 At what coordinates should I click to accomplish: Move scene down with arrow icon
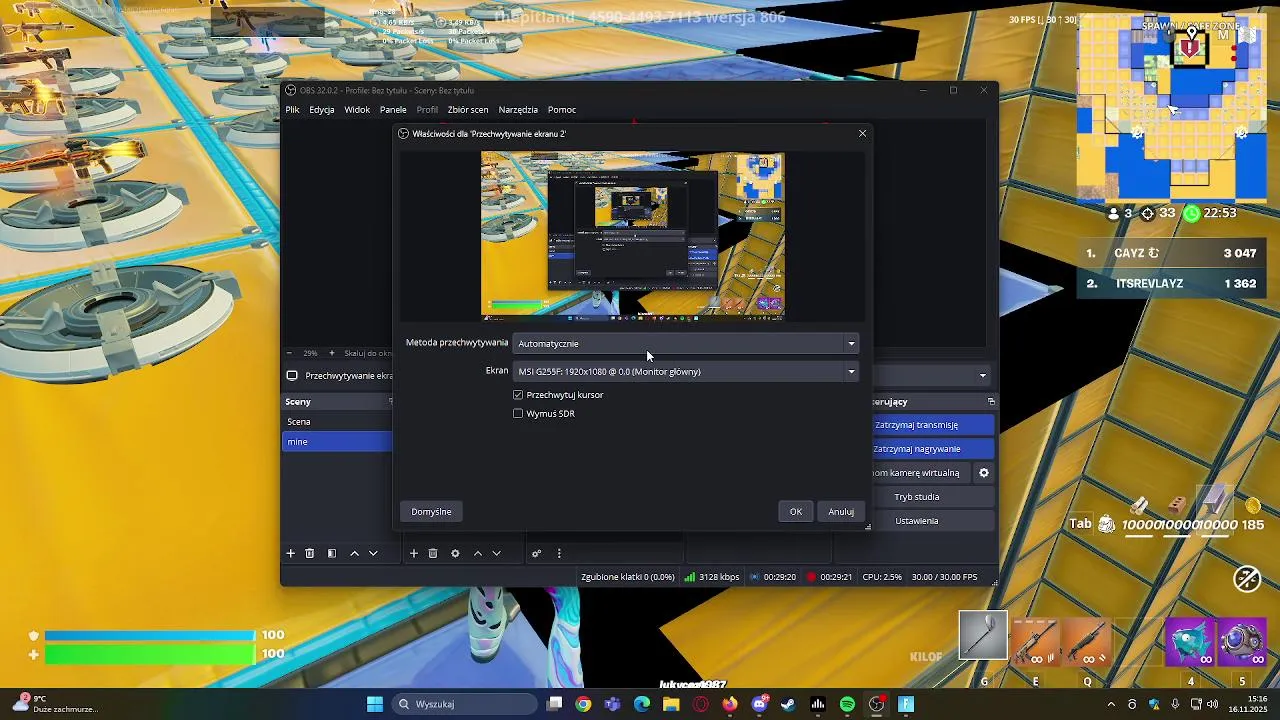[373, 553]
